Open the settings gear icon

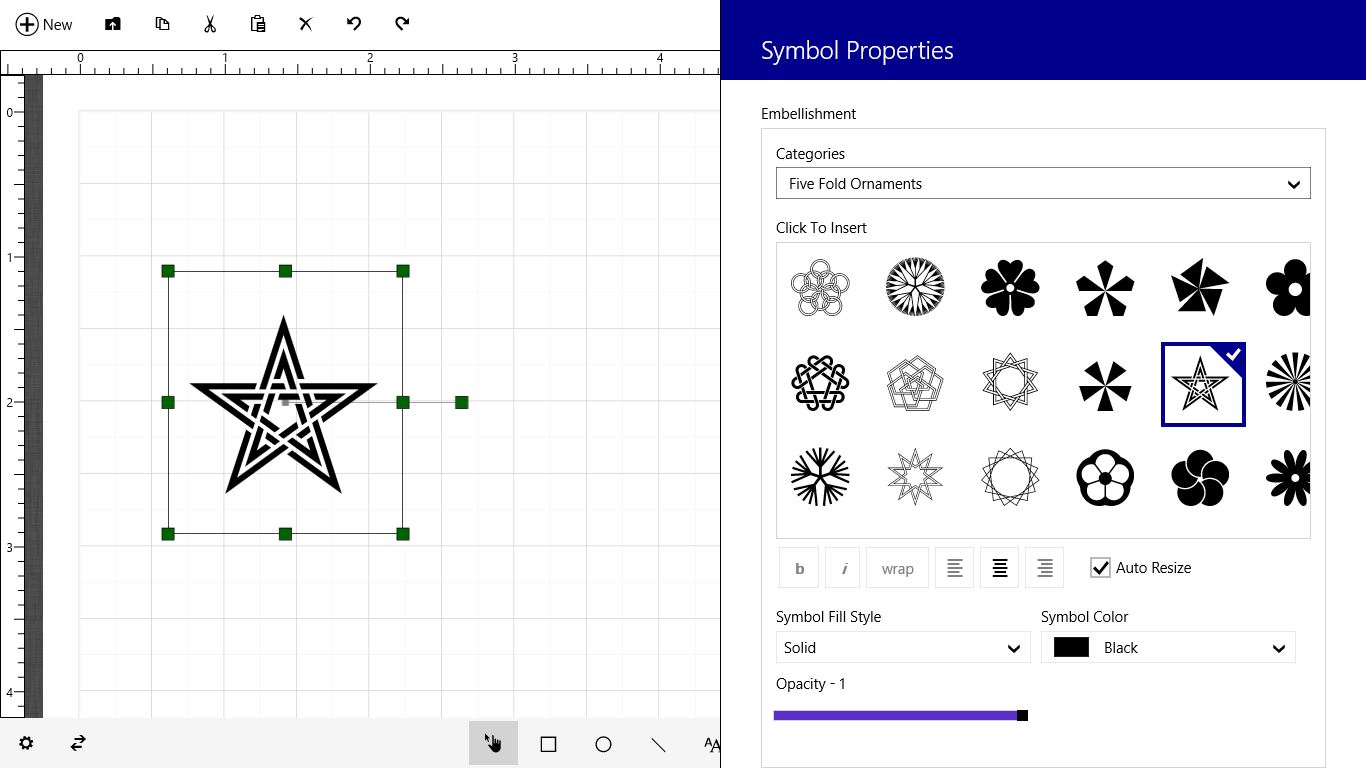(26, 743)
